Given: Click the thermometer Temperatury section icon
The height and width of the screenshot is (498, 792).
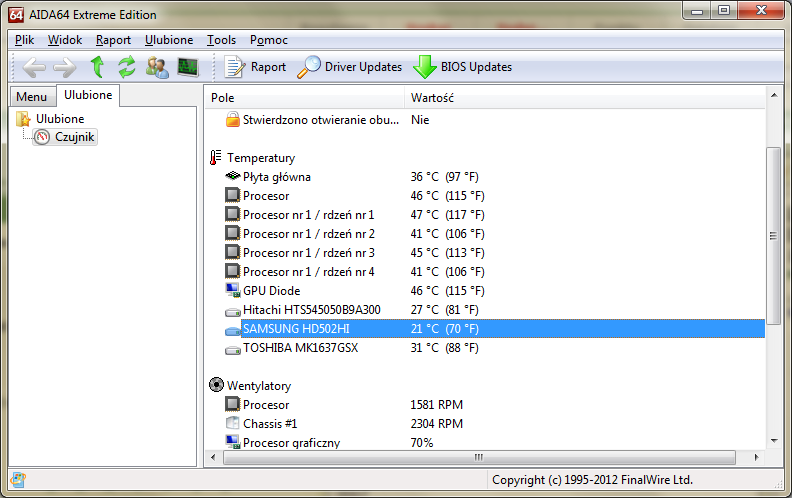Looking at the screenshot, I should (x=216, y=158).
